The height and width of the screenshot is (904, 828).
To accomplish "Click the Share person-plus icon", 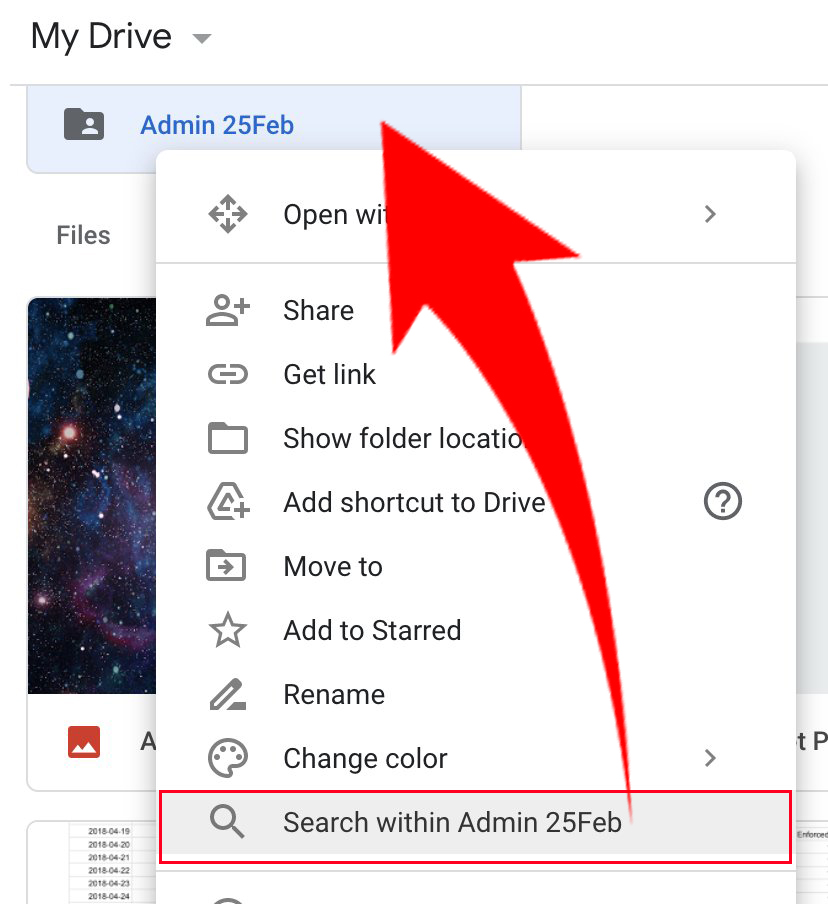I will tap(227, 310).
